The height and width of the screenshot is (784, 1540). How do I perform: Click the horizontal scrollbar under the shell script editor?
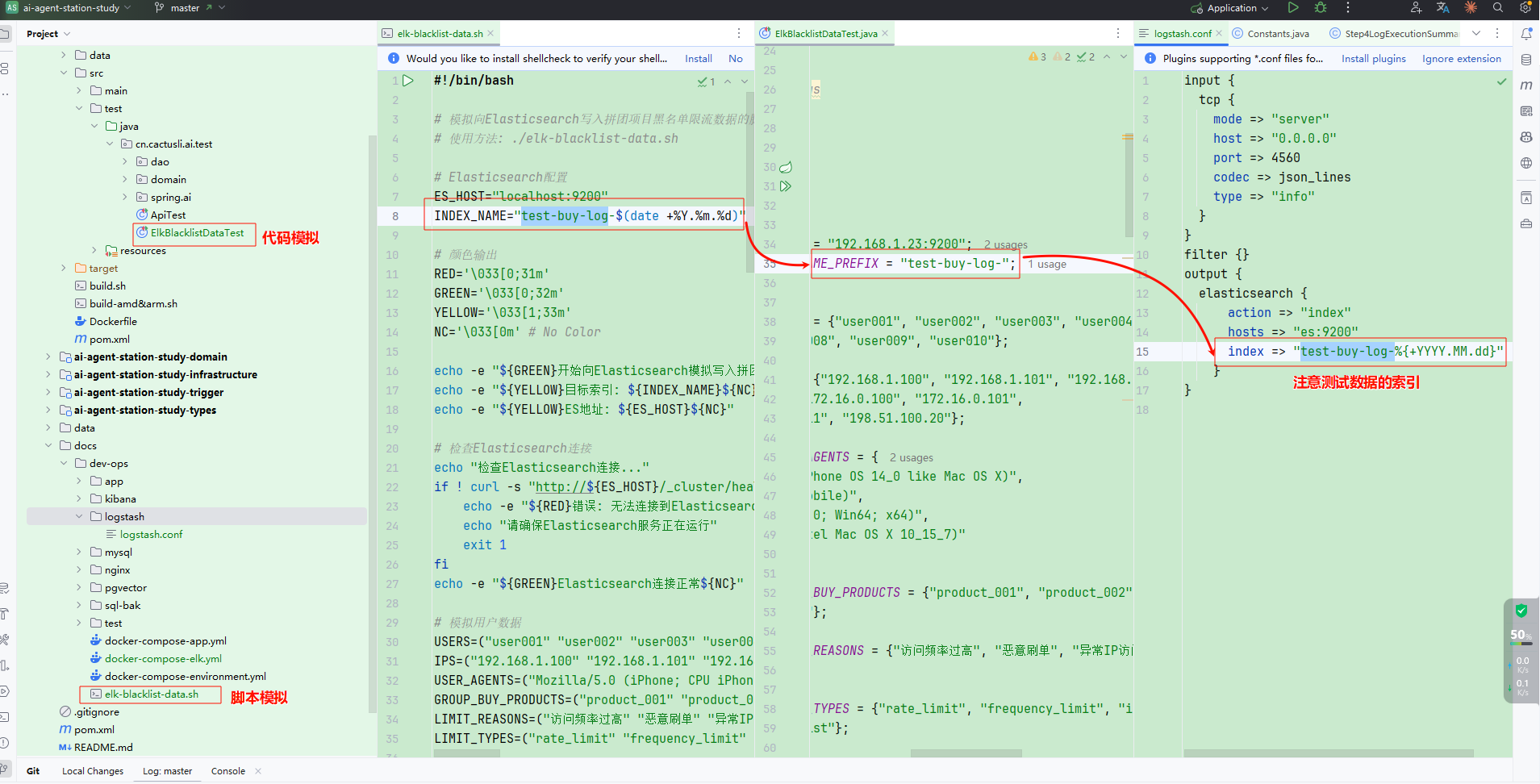point(466,753)
